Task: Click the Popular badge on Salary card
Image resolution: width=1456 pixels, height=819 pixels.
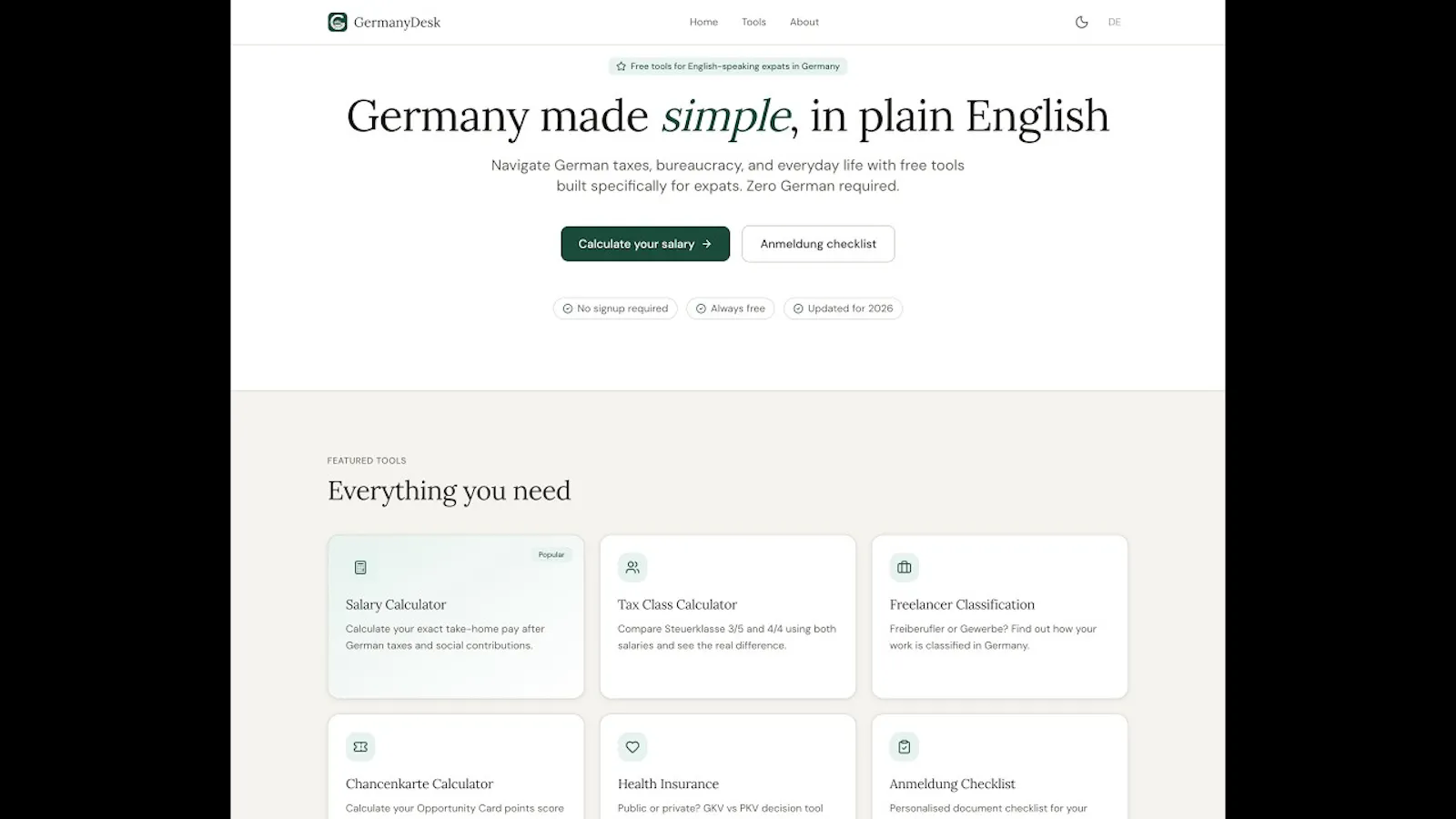Action: tap(551, 554)
